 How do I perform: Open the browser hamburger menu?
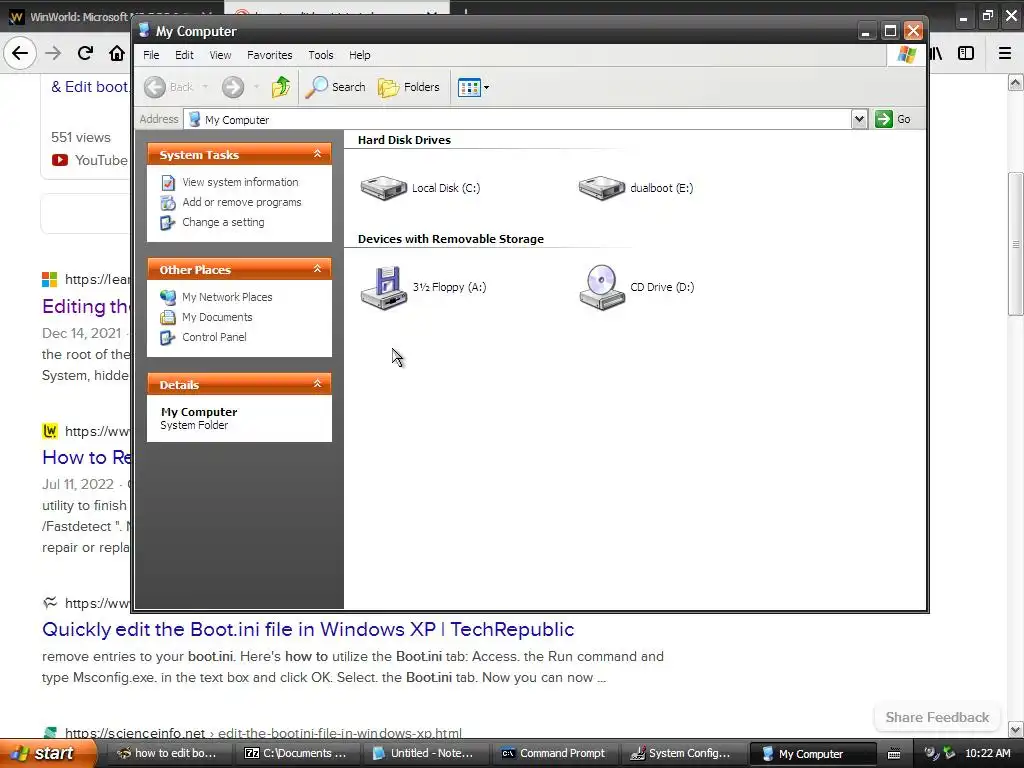(x=1004, y=54)
